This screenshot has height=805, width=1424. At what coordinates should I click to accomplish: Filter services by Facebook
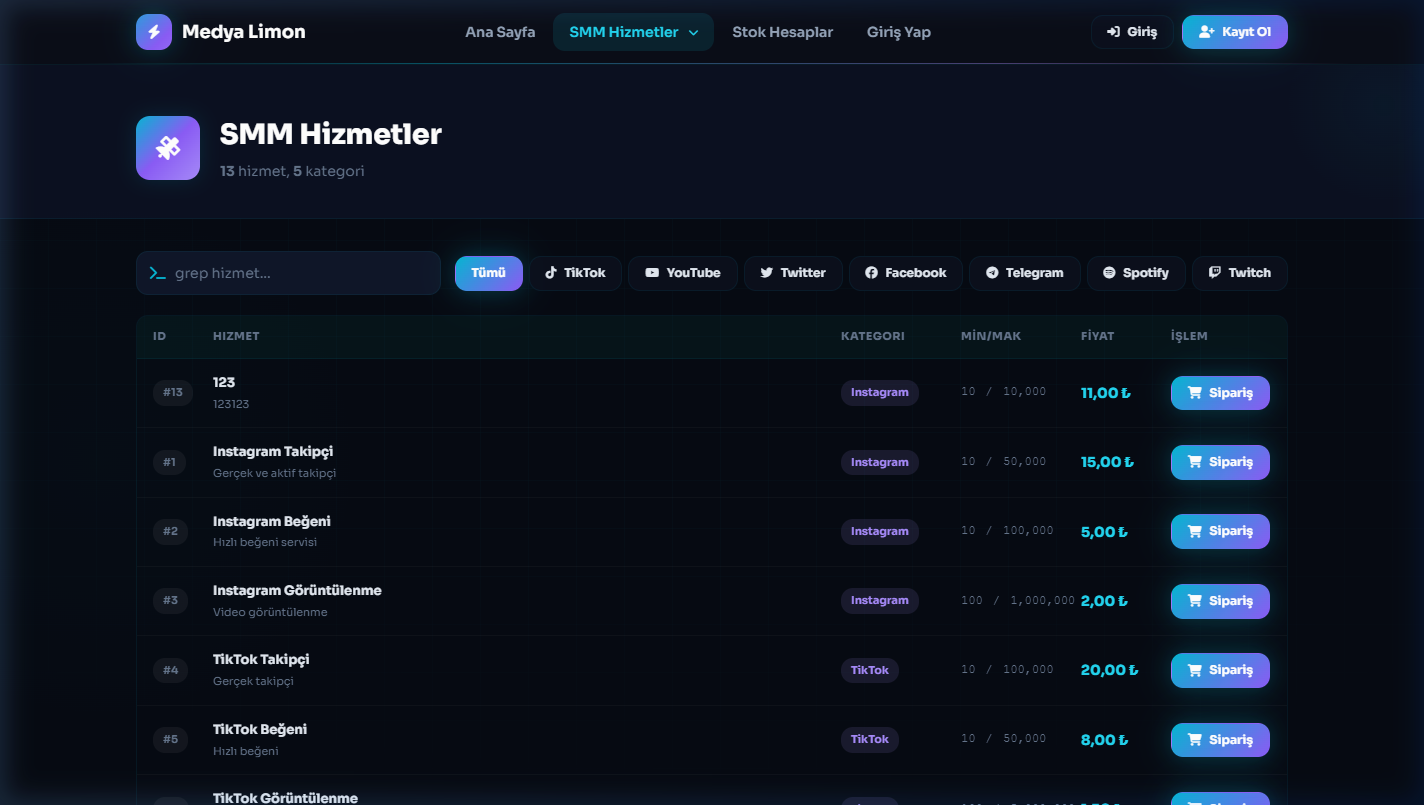(x=906, y=273)
